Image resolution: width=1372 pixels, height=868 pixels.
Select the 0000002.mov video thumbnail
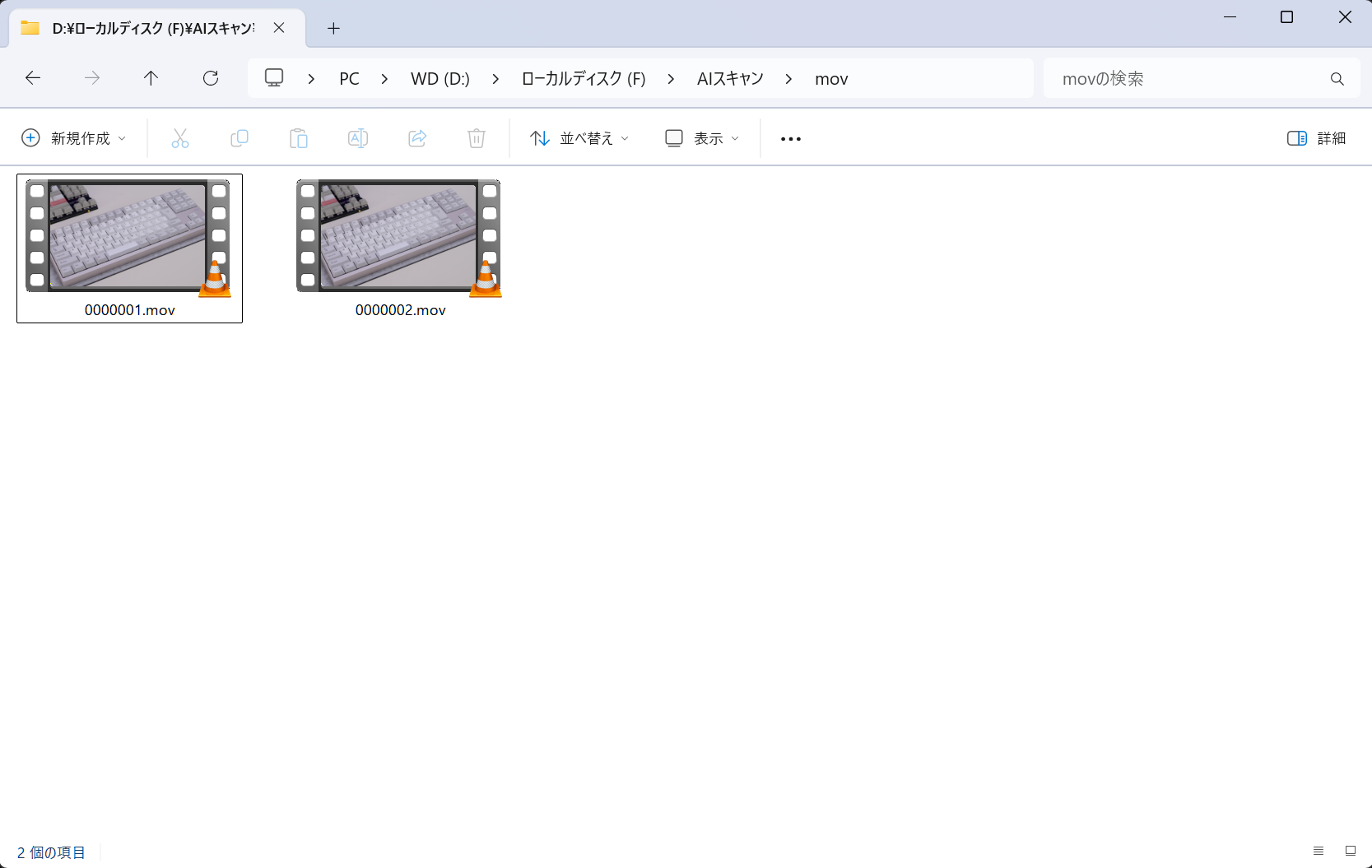point(399,237)
